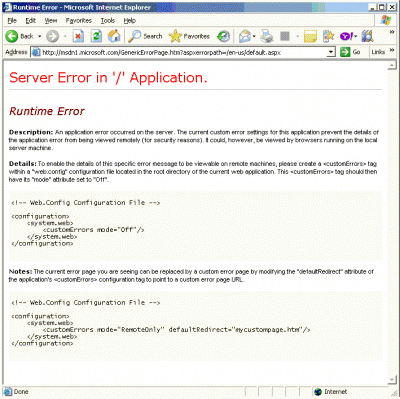Expand the Mail icon dropdown arrow
400x399 pixels.
pyautogui.click(x=254, y=36)
